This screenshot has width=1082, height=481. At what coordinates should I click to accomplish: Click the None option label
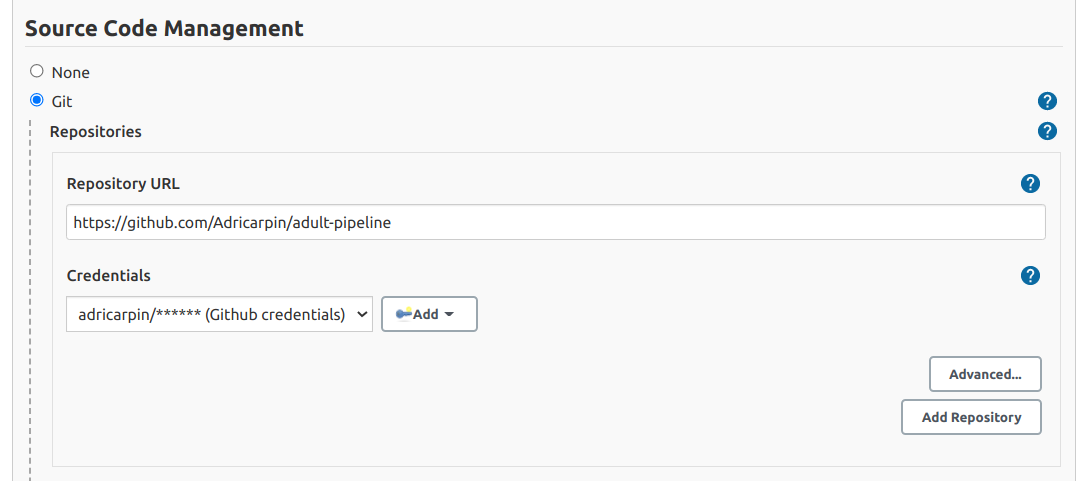[70, 72]
